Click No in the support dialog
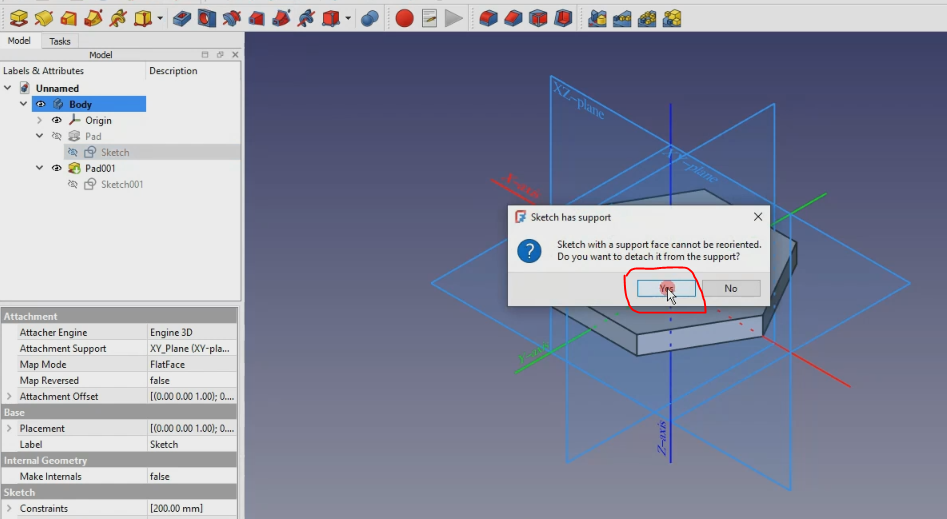 tap(731, 288)
